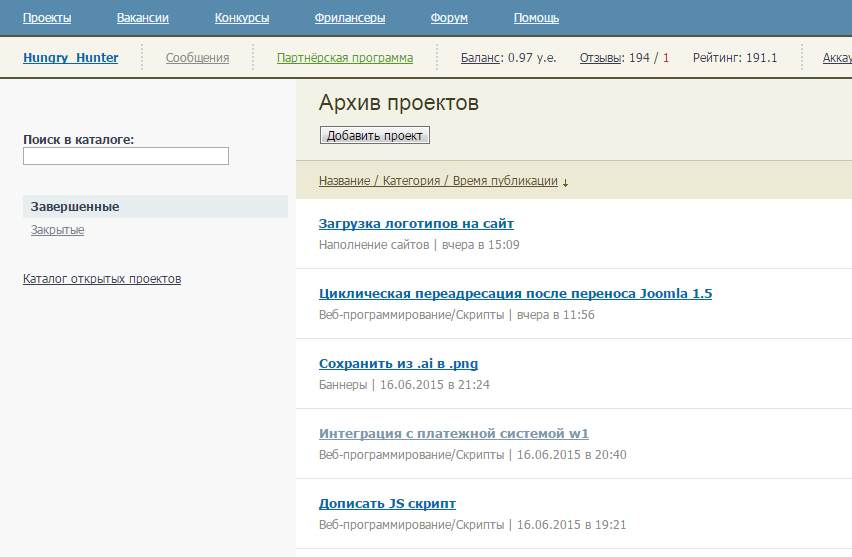This screenshot has height=557, width=852.
Task: Open Помощь in navigation bar
Action: [536, 18]
